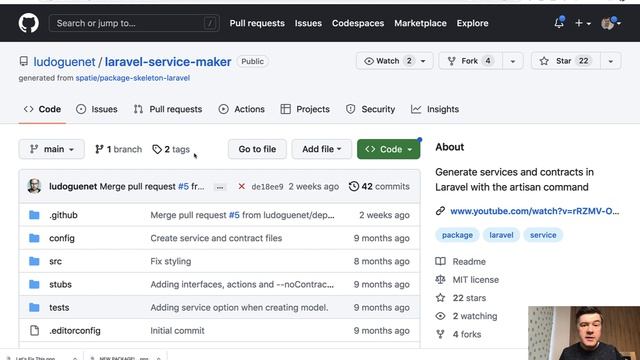Screen dimensions: 640x360
Task: Switch to the Security tab
Action: tap(371, 109)
